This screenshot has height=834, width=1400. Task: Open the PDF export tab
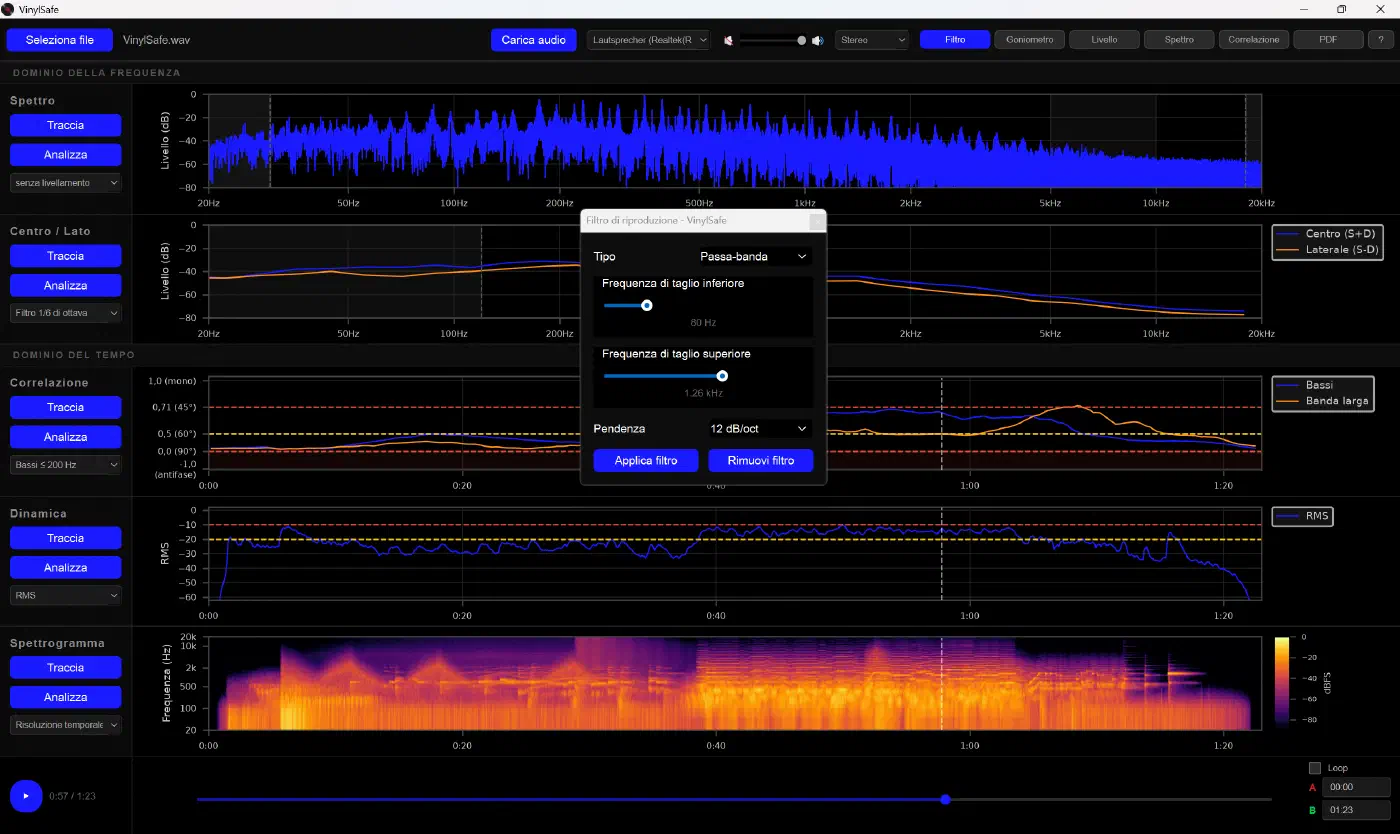point(1329,40)
